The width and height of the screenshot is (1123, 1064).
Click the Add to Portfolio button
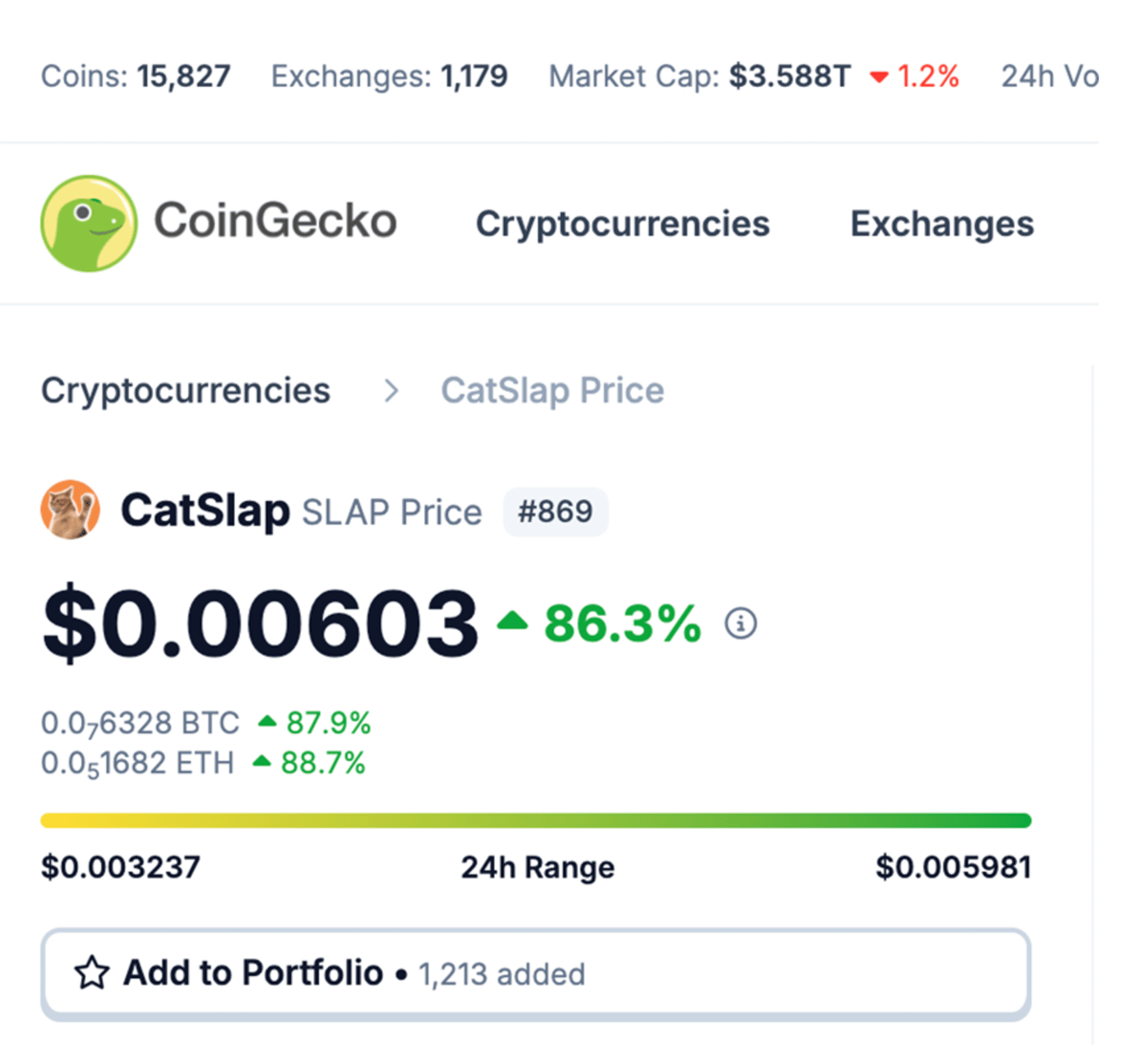point(536,974)
